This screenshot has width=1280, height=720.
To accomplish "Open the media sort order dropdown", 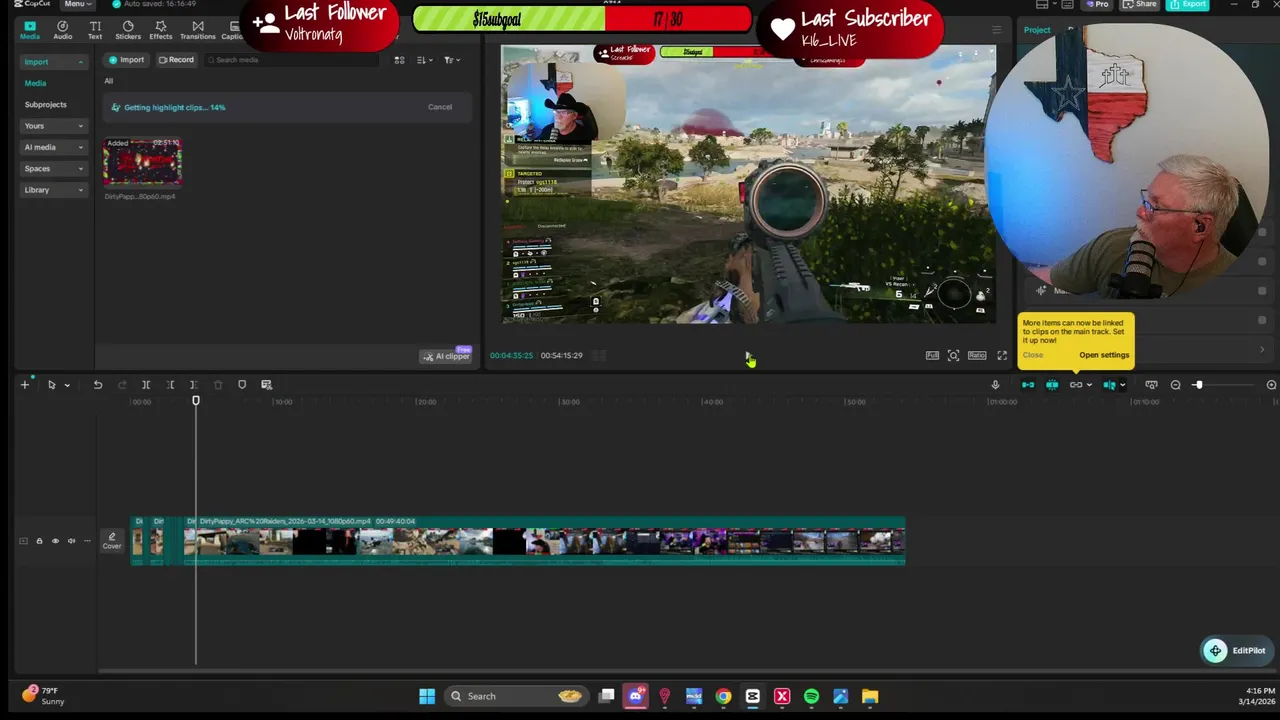I will coord(424,60).
